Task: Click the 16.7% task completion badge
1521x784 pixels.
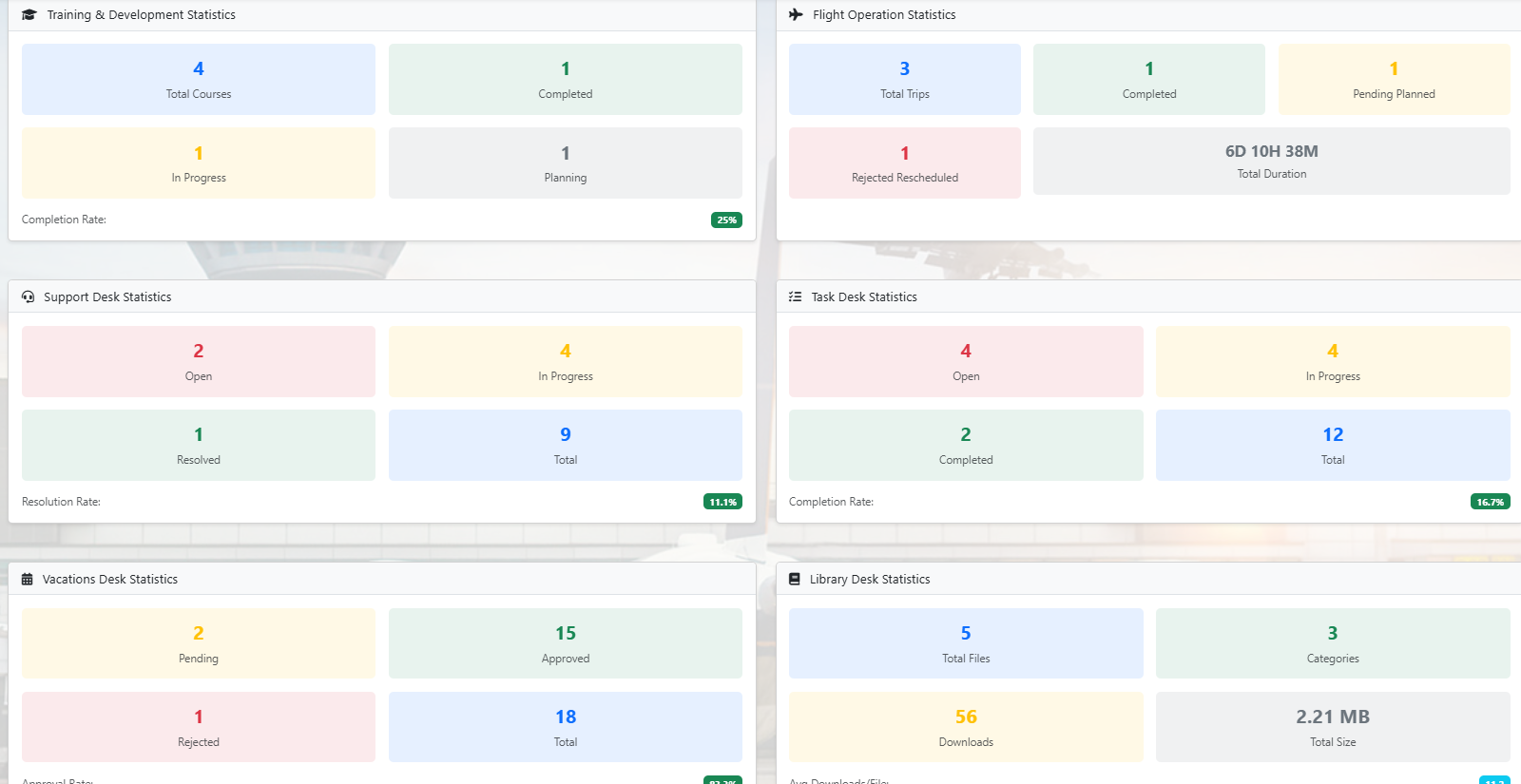Action: [1490, 503]
